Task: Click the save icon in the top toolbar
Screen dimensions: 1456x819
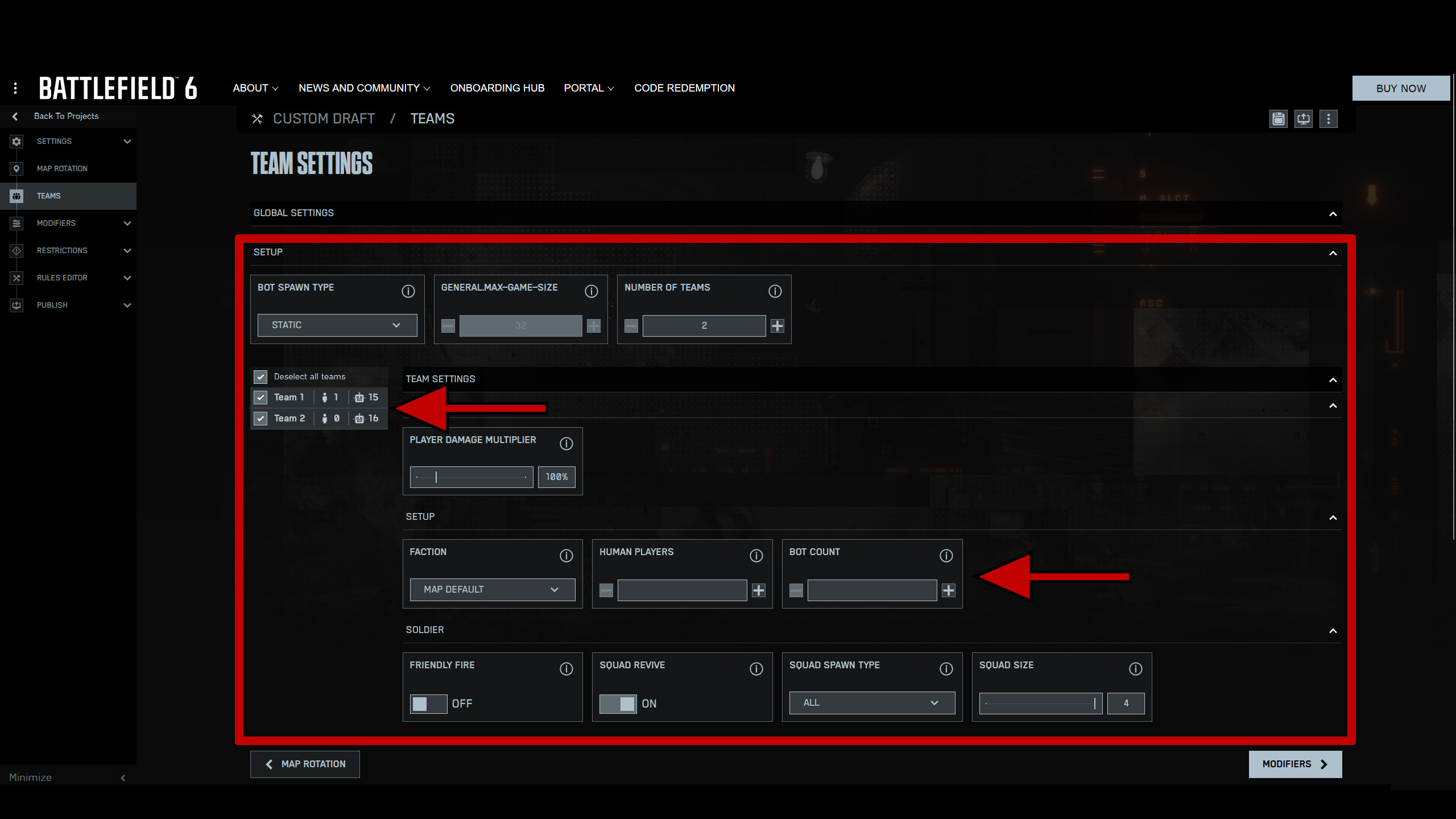Action: [x=1278, y=119]
